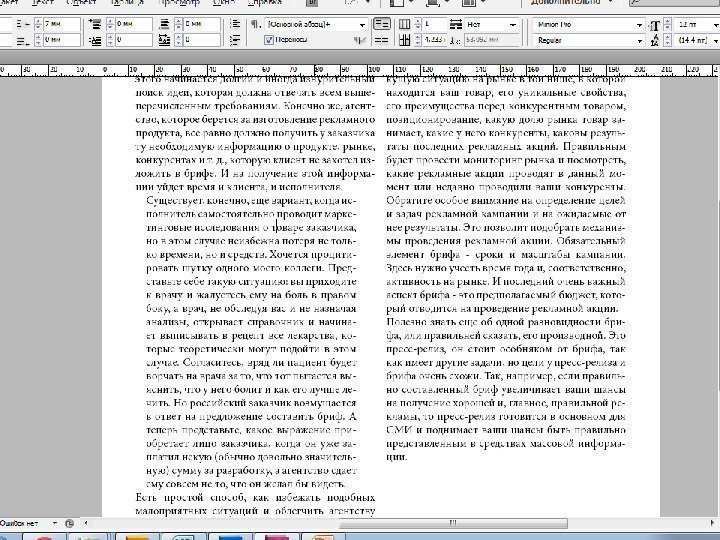
Task: Click the first-line indent stepper arrows
Action: point(38,24)
